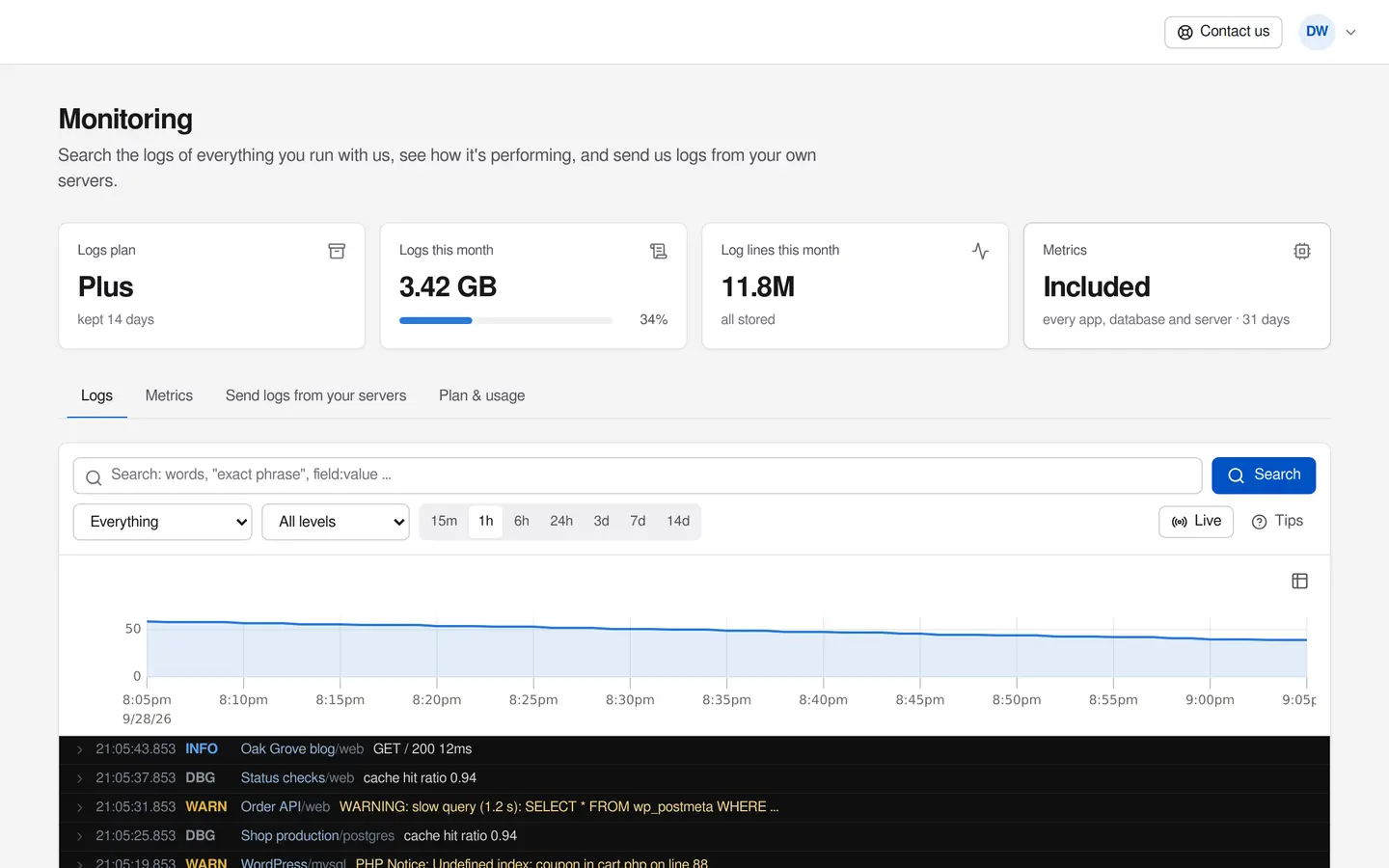Expand the 21:05:37.853 DBG log row
This screenshot has height=868, width=1389.
click(x=79, y=778)
